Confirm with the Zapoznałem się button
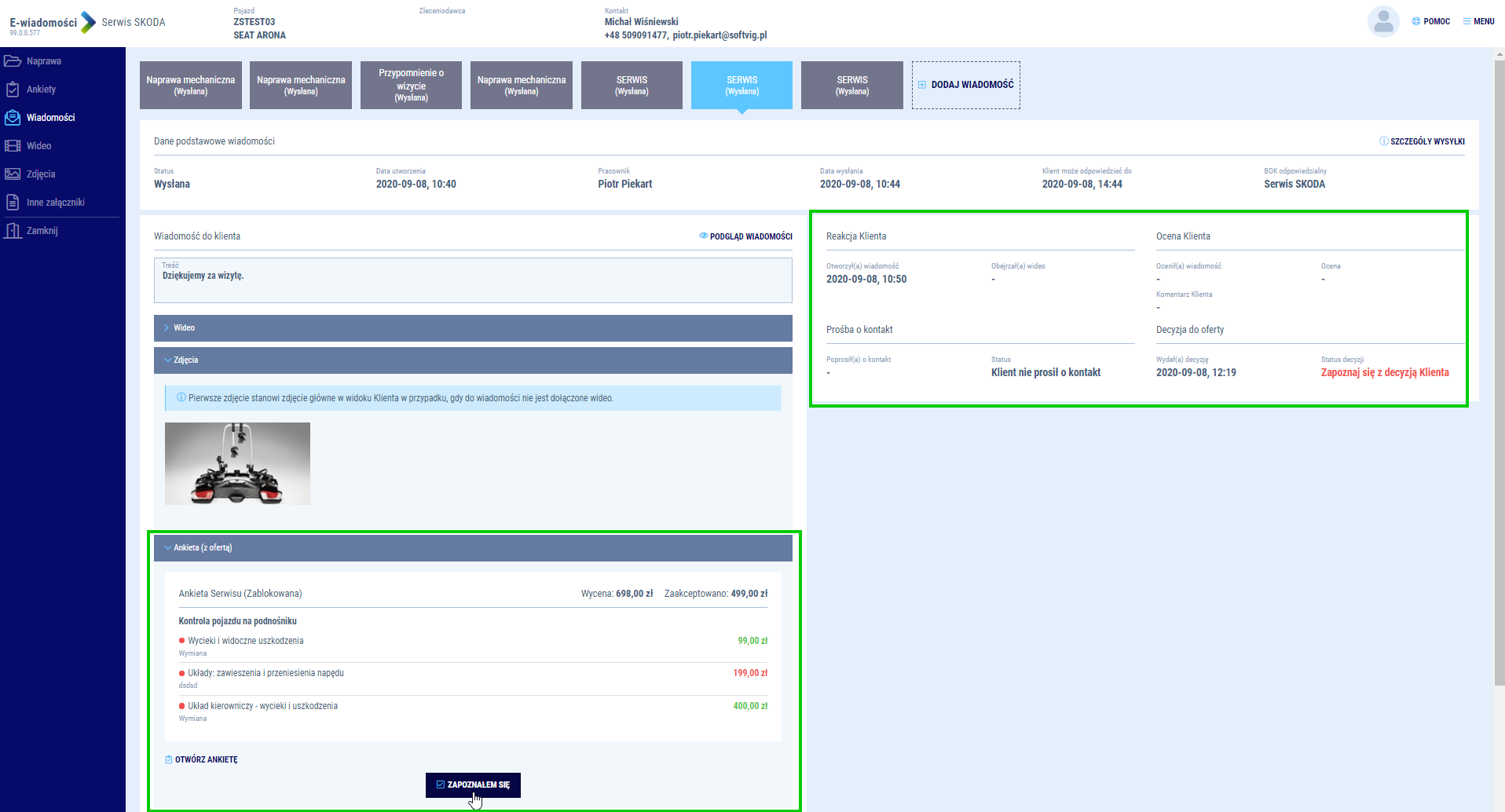 point(473,785)
